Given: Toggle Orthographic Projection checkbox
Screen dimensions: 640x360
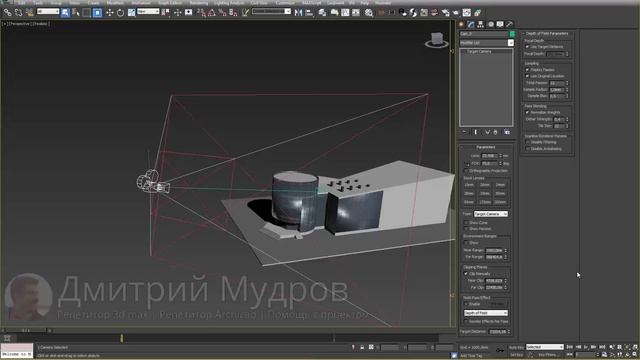Looking at the screenshot, I should 466,171.
